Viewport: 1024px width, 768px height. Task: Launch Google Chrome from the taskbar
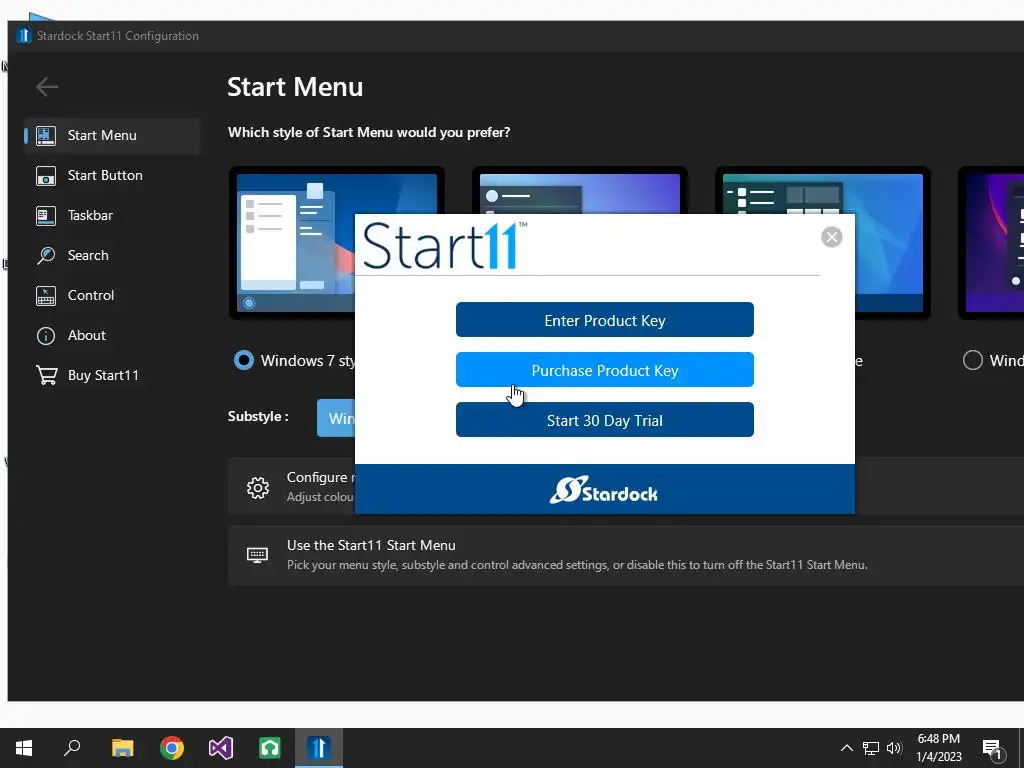coord(172,748)
